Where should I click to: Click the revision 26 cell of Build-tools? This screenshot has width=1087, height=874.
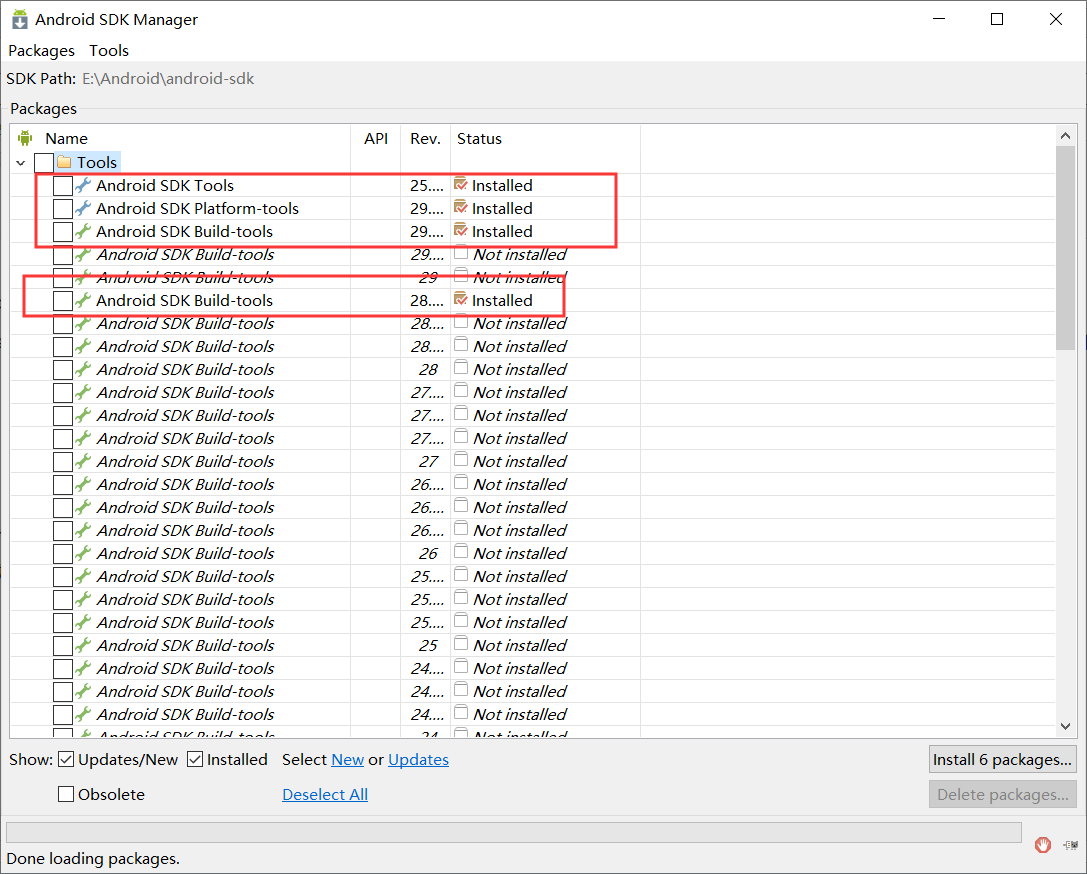(x=428, y=554)
